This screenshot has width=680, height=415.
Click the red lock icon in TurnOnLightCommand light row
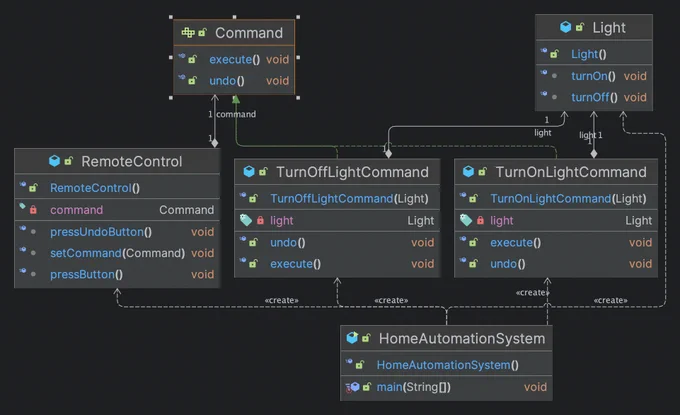480,220
